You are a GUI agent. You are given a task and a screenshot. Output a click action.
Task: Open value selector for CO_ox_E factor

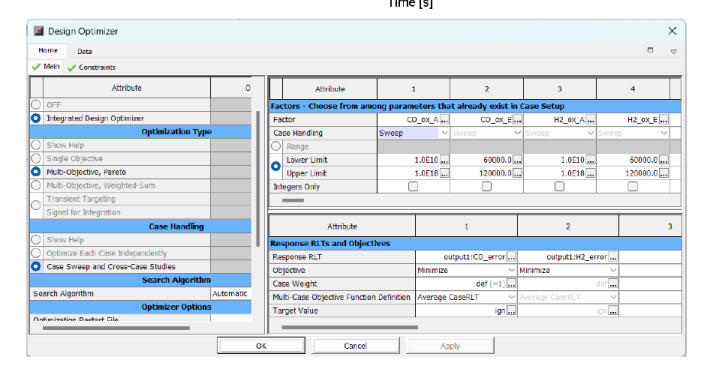[517, 119]
